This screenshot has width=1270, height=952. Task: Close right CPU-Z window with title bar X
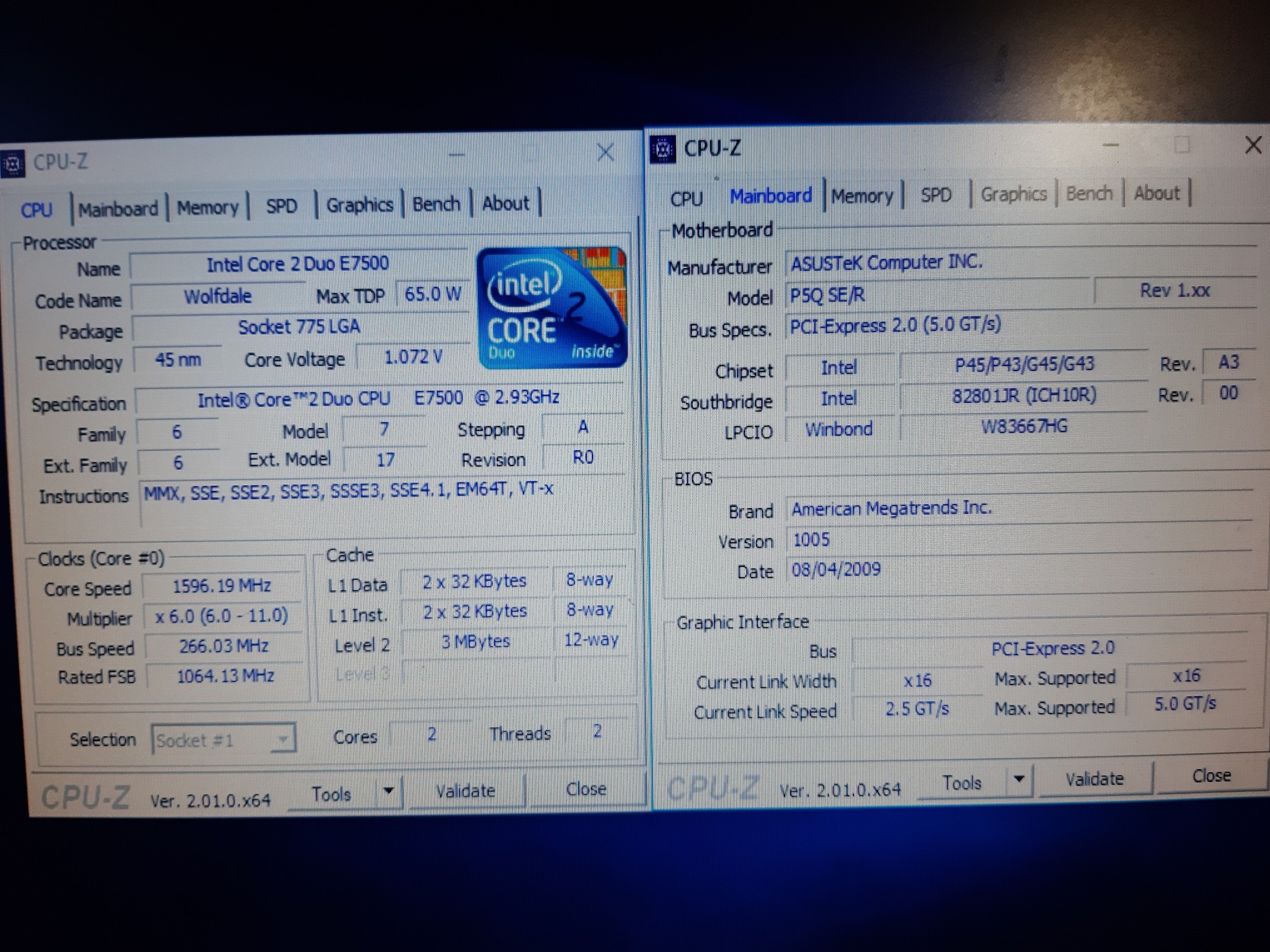(x=1253, y=145)
